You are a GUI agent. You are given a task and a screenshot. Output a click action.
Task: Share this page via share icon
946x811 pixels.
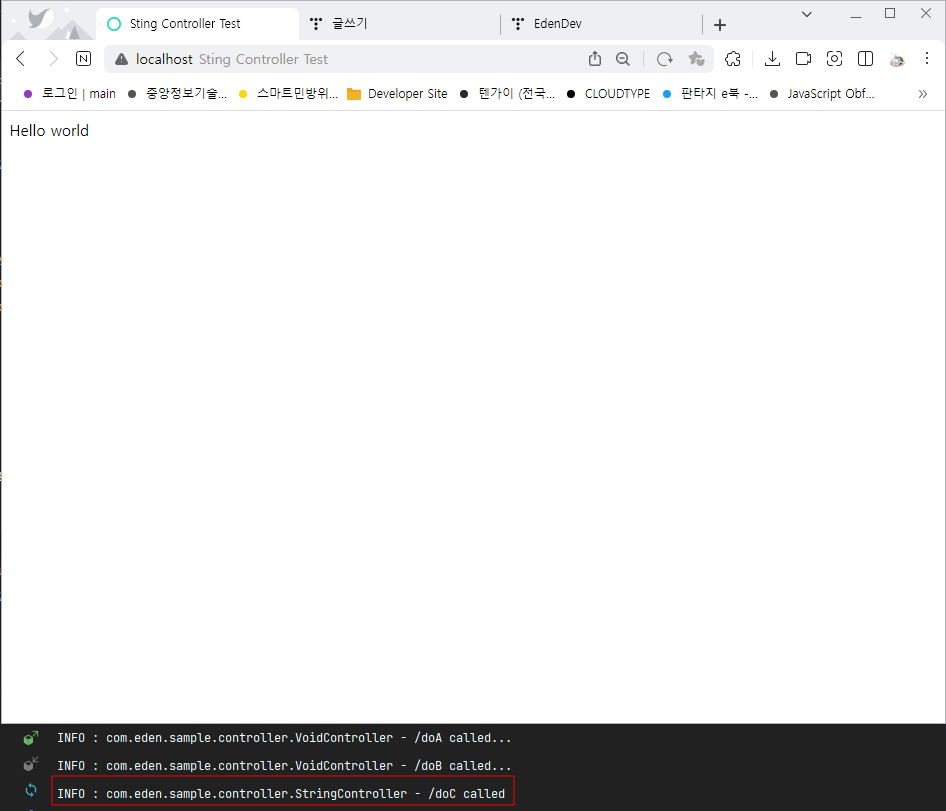coord(595,59)
